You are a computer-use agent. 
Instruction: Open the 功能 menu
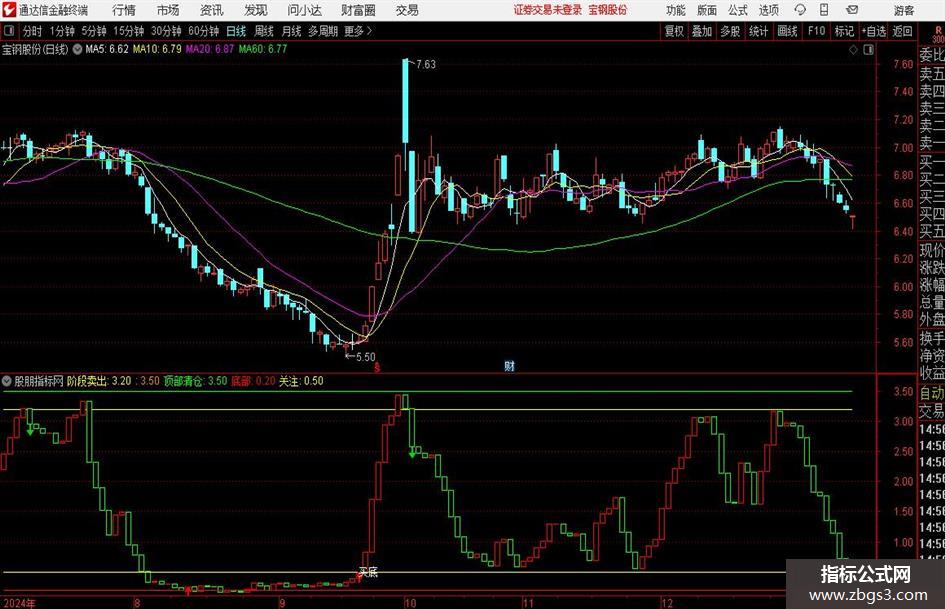point(676,10)
